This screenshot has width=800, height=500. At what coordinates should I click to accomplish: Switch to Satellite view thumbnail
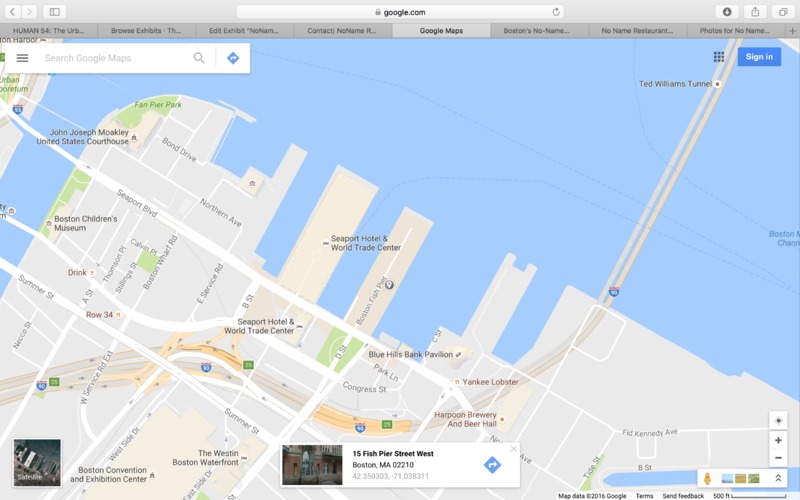37,462
